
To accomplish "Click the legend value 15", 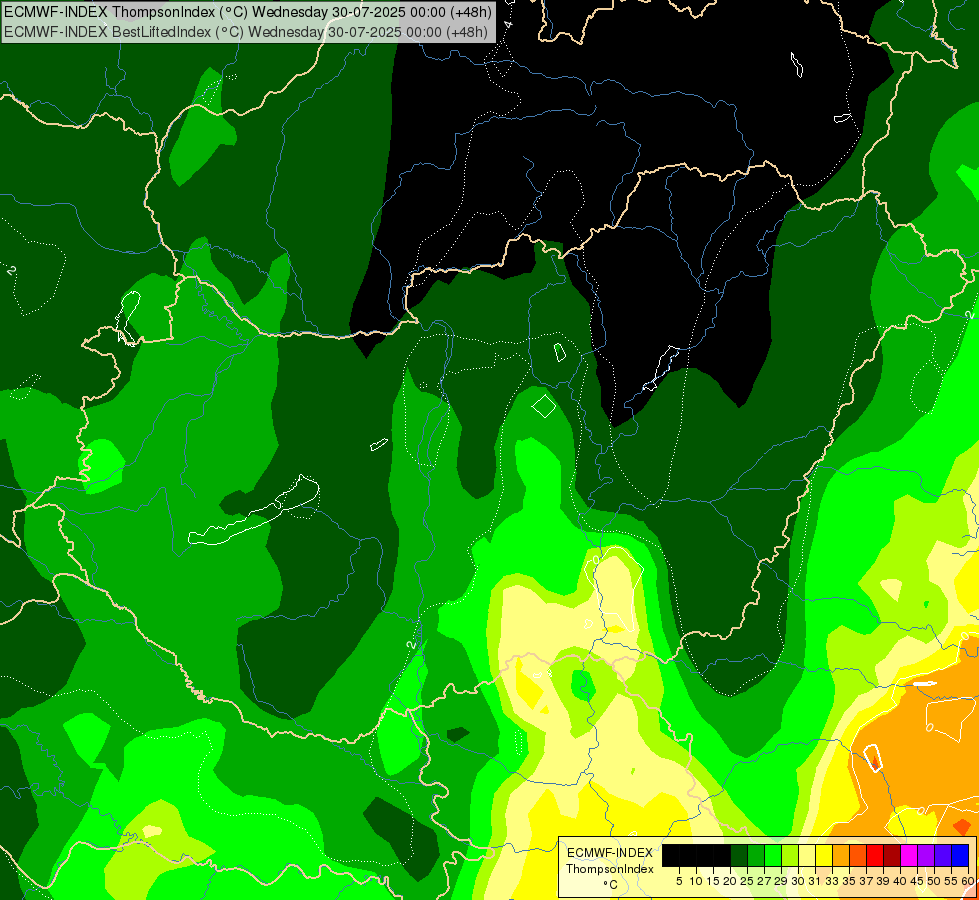I will [x=713, y=881].
